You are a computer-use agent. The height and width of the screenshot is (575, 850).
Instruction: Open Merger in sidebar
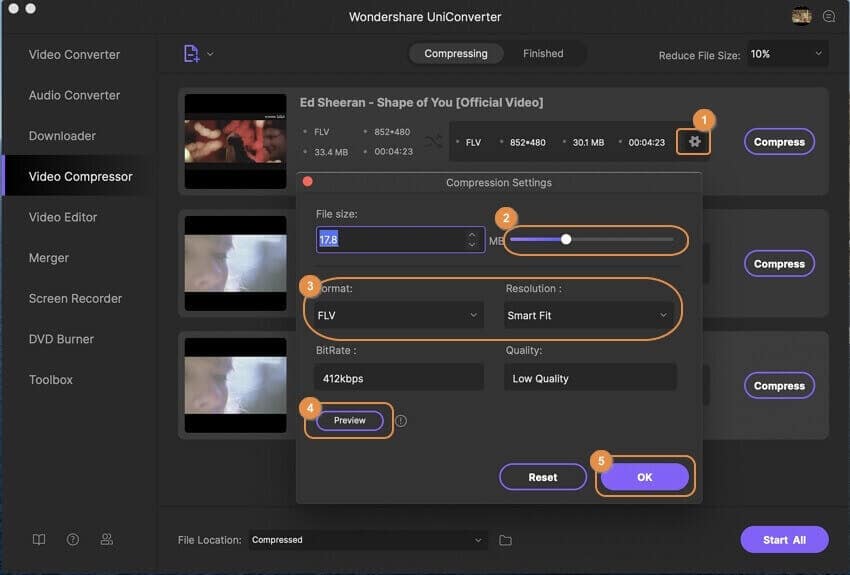(49, 258)
